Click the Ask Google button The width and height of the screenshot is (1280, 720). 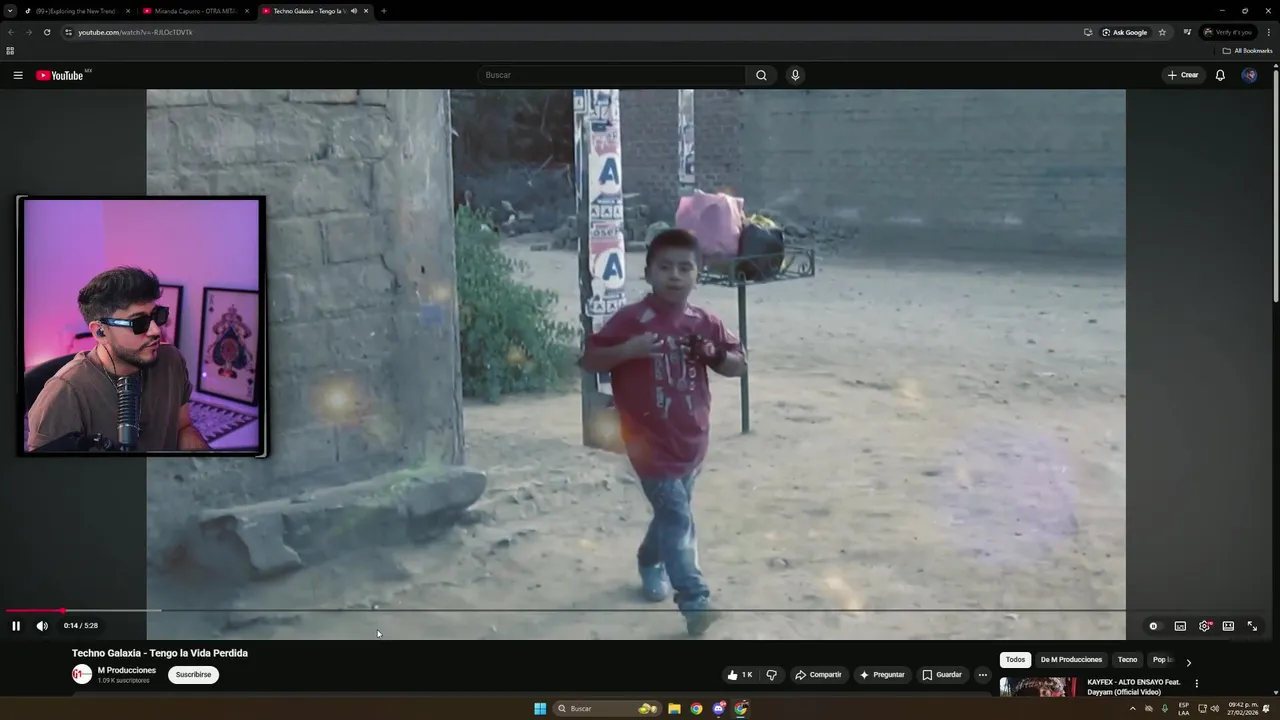(1125, 32)
